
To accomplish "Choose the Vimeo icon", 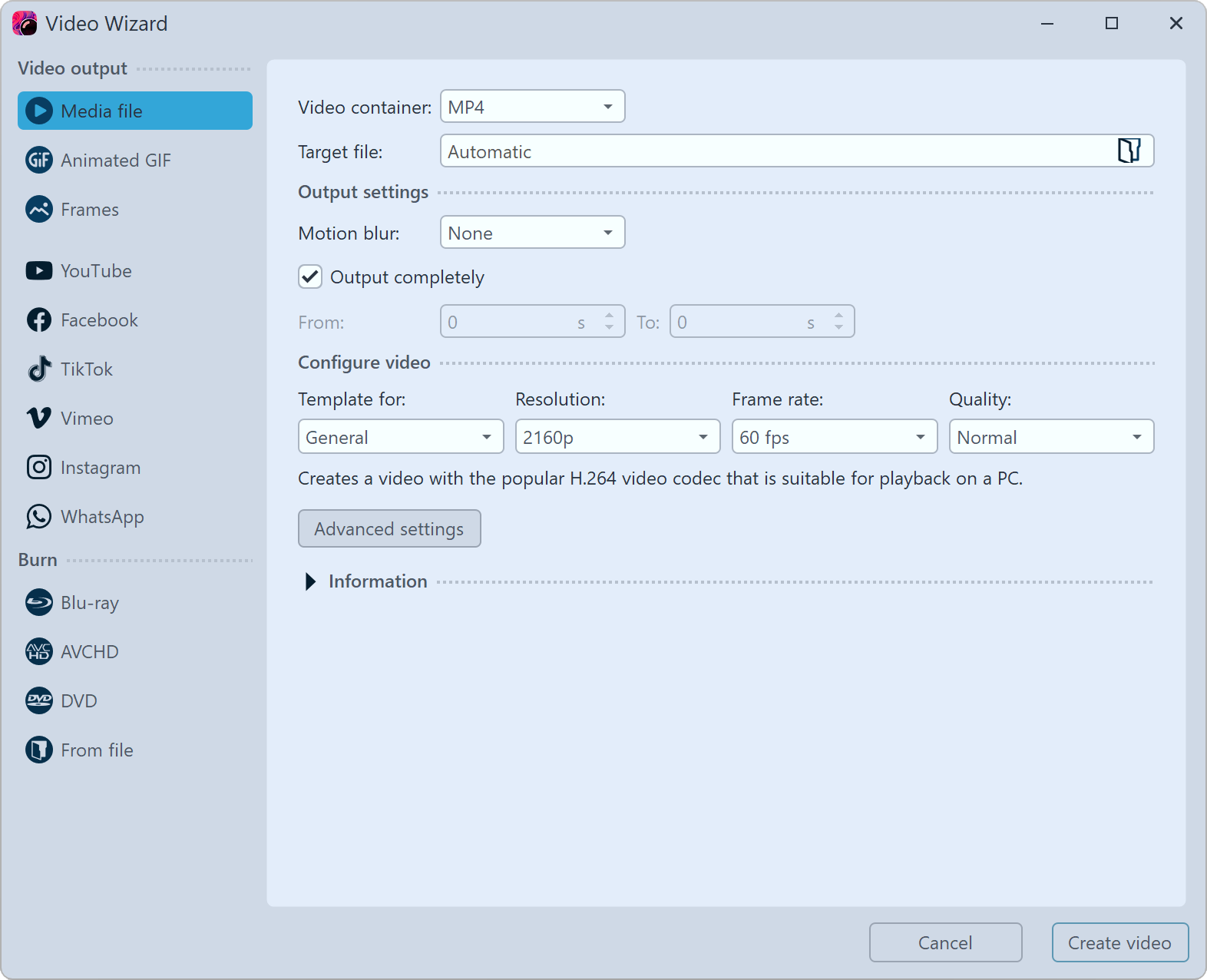I will pyautogui.click(x=39, y=419).
